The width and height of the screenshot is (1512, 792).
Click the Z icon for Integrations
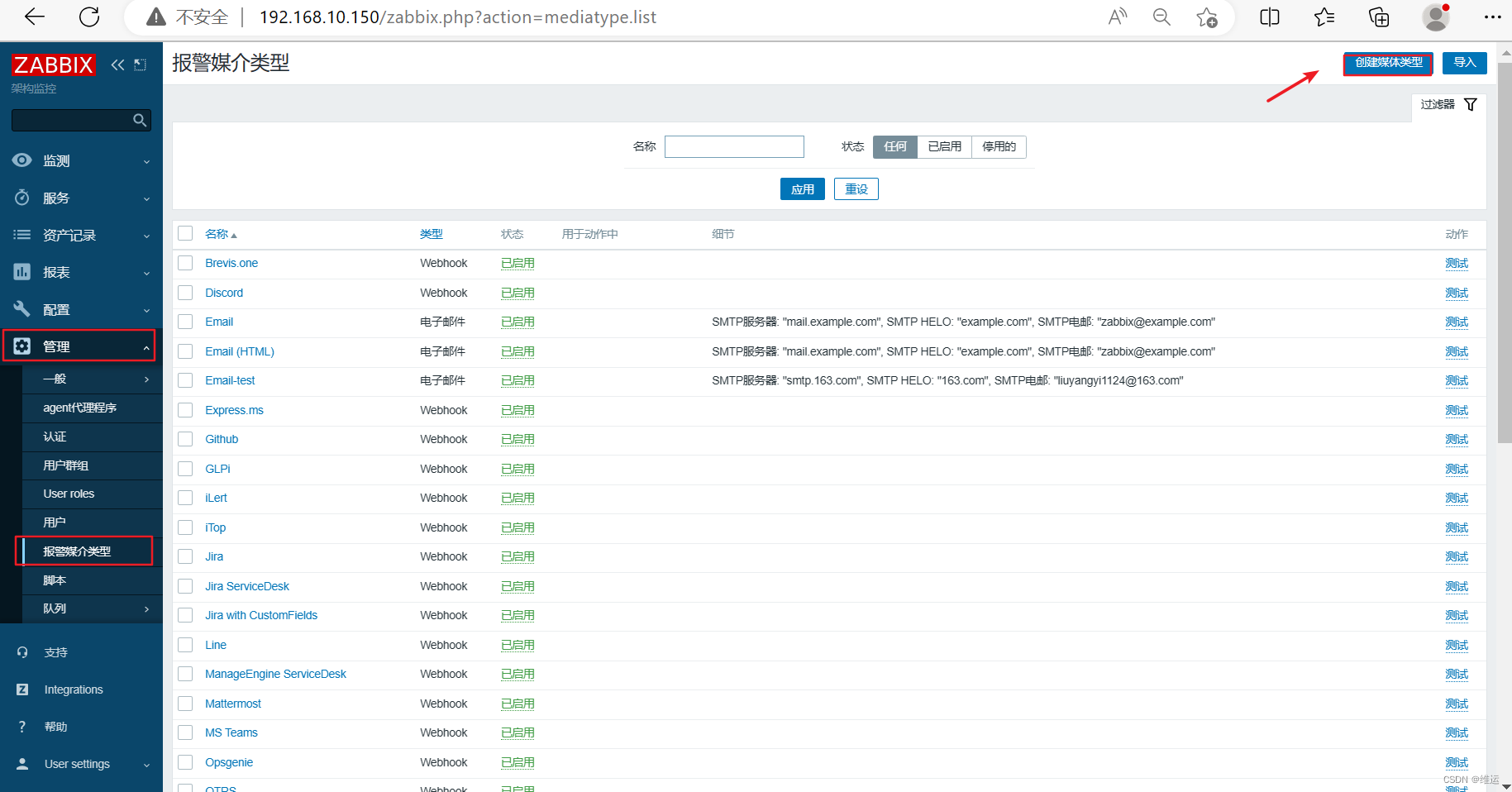point(22,689)
